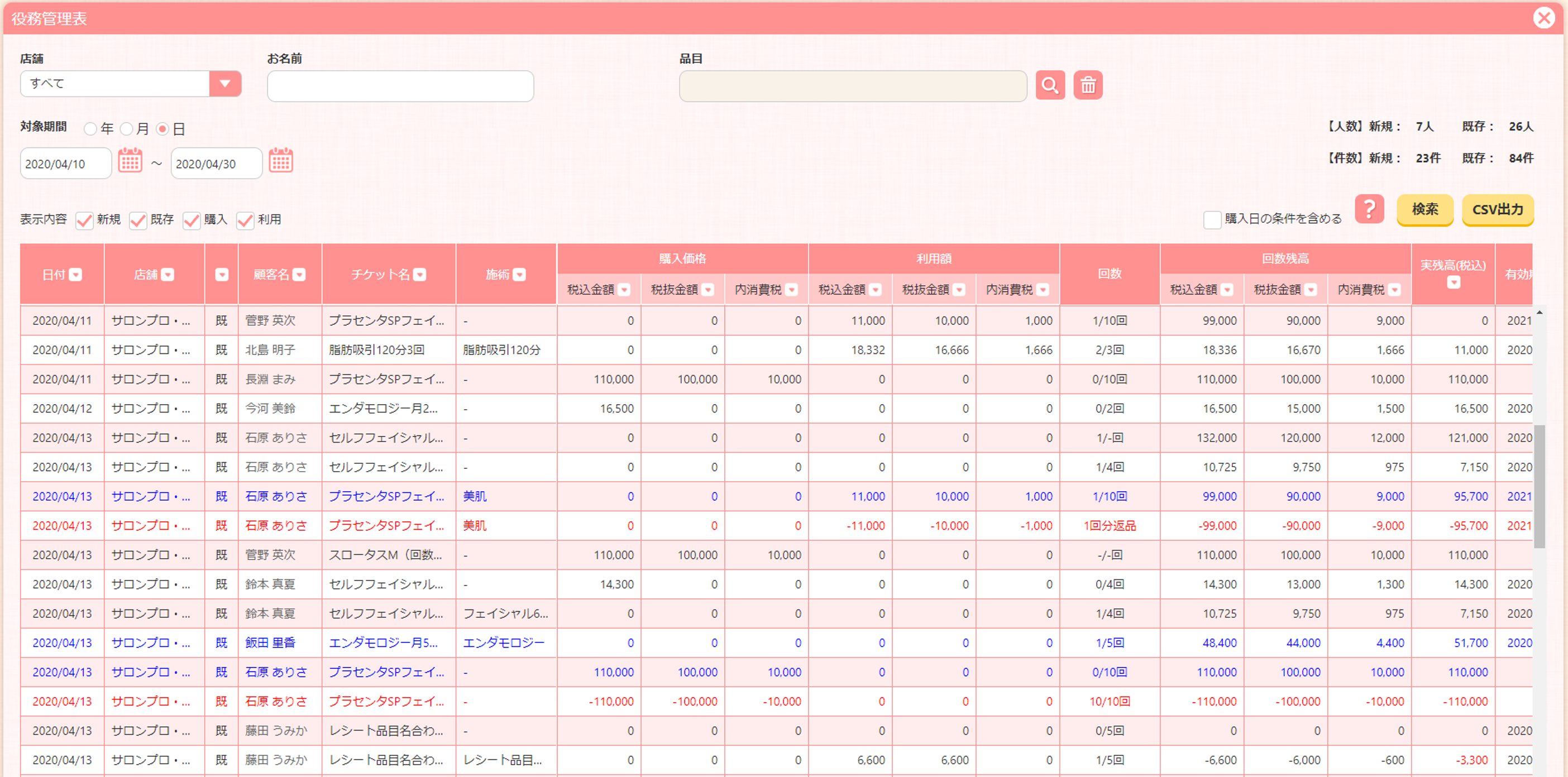Open the 店舗 dropdown showing すべて
The image size is (1568, 777).
pos(131,84)
